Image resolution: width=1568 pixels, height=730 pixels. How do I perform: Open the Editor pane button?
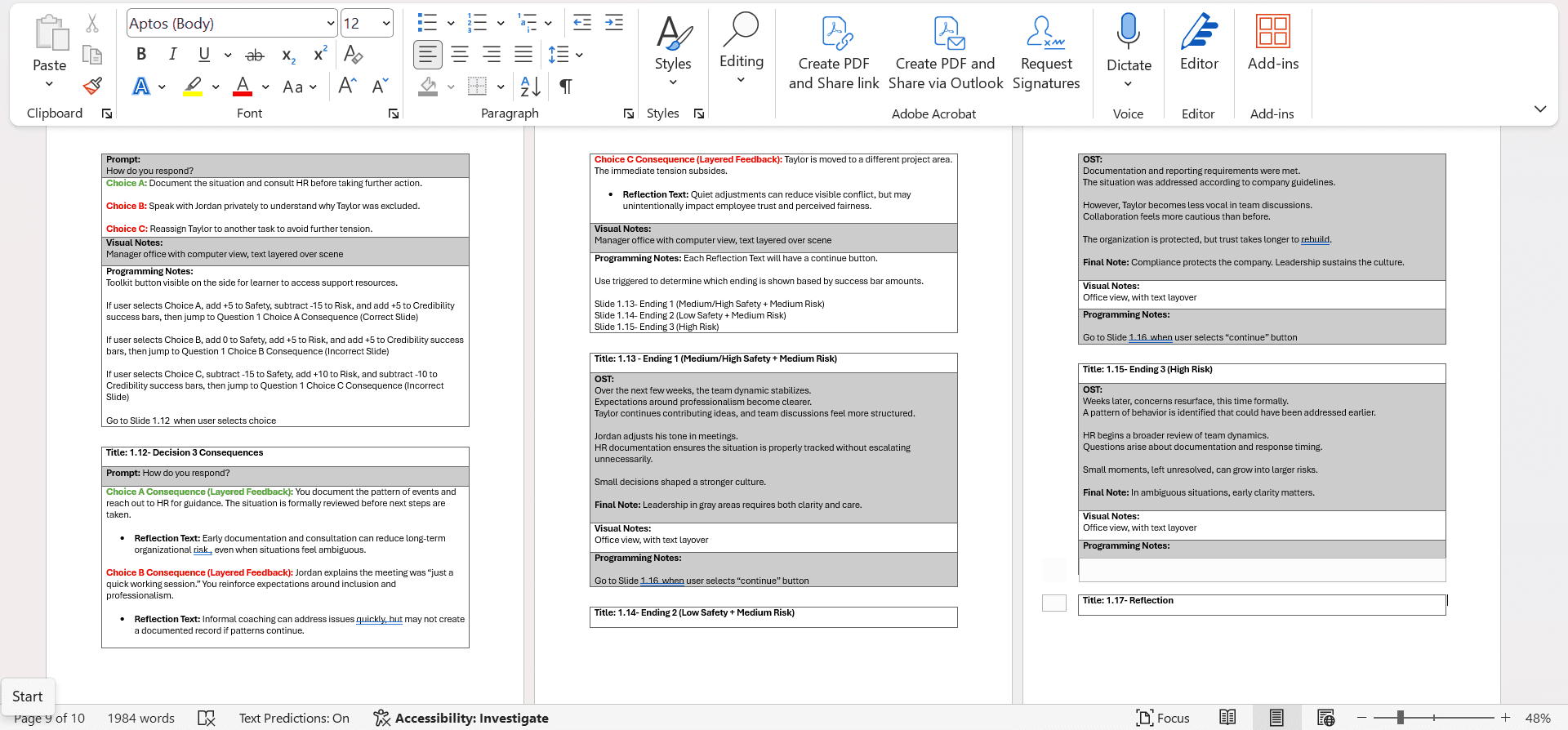(x=1199, y=42)
